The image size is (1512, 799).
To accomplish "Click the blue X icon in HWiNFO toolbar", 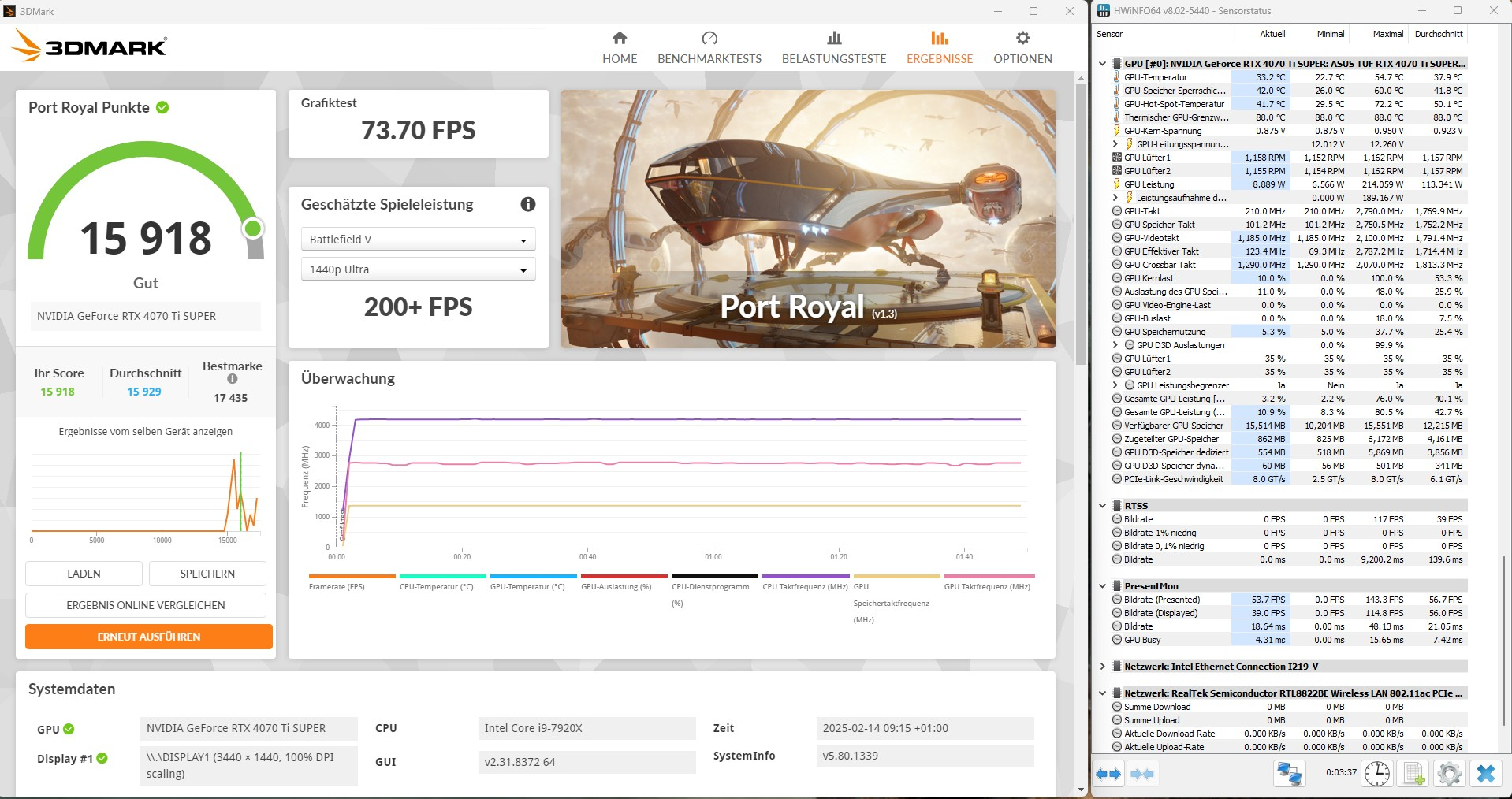I will 1486,773.
